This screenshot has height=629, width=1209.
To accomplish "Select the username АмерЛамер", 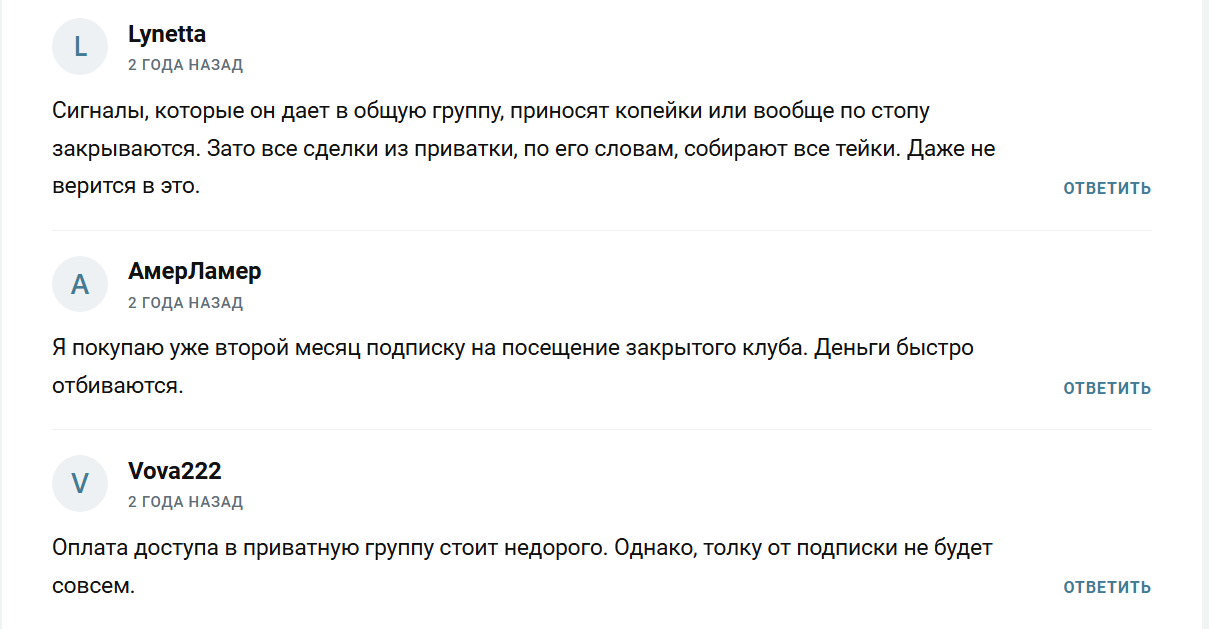I will 195,271.
